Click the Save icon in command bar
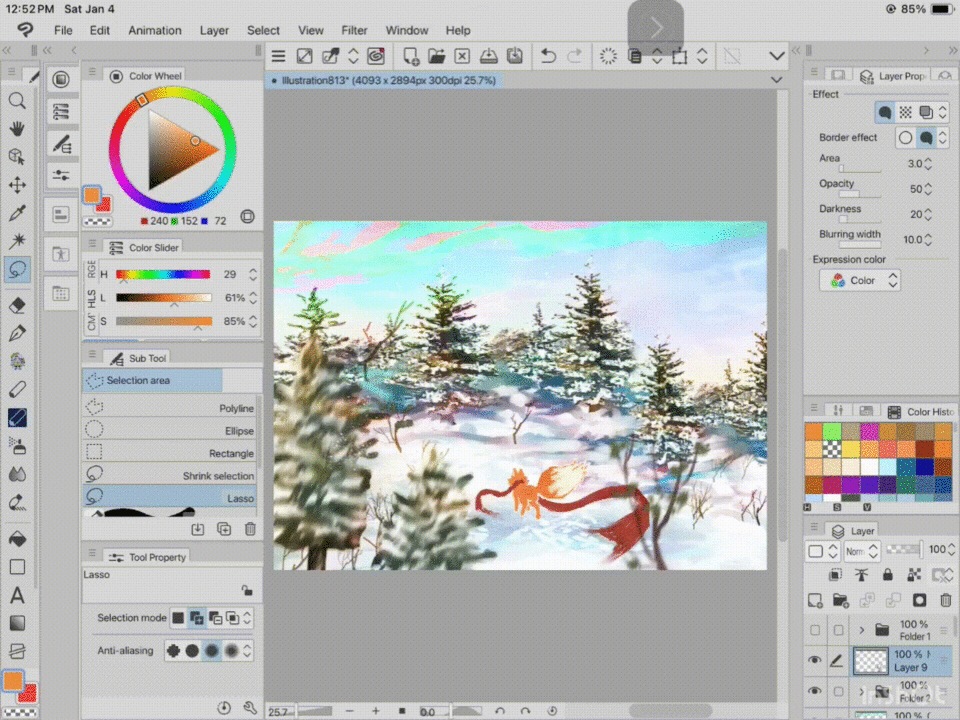960x720 pixels. 489,56
